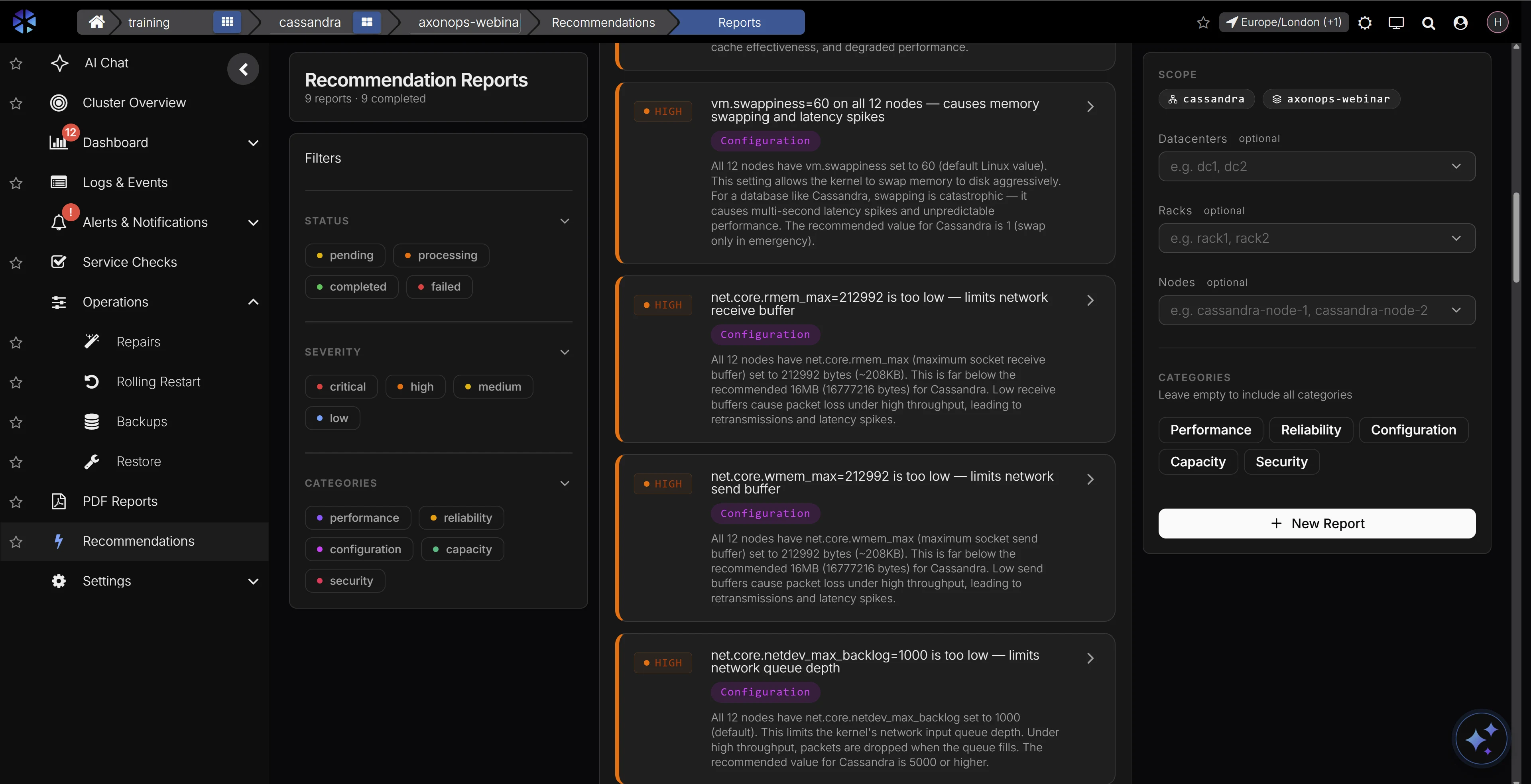Click the AI Chat sparkle icon
The width and height of the screenshot is (1531, 784).
59,63
